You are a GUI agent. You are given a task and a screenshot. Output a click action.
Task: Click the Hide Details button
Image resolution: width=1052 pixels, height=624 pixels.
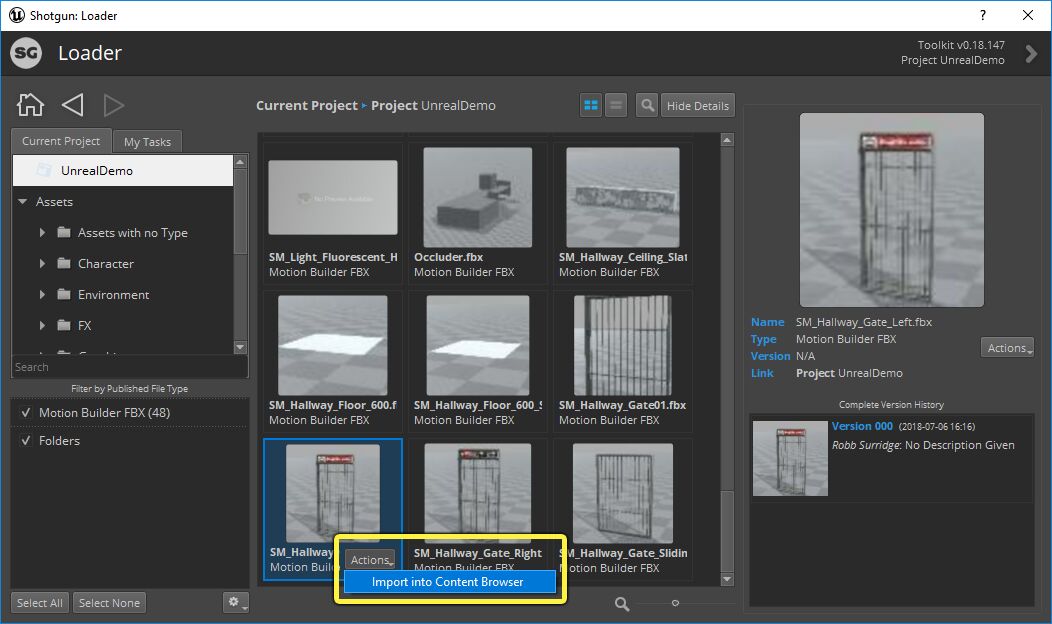click(x=698, y=105)
